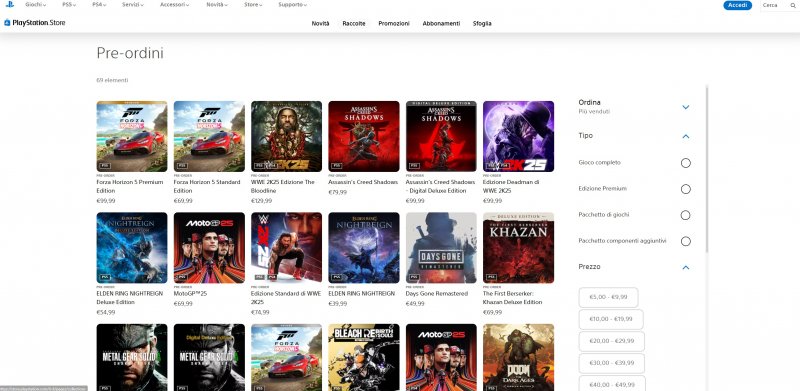Image resolution: width=800 pixels, height=391 pixels.
Task: Open Forza Horizon 5 Standard Edition cover
Action: [209, 136]
